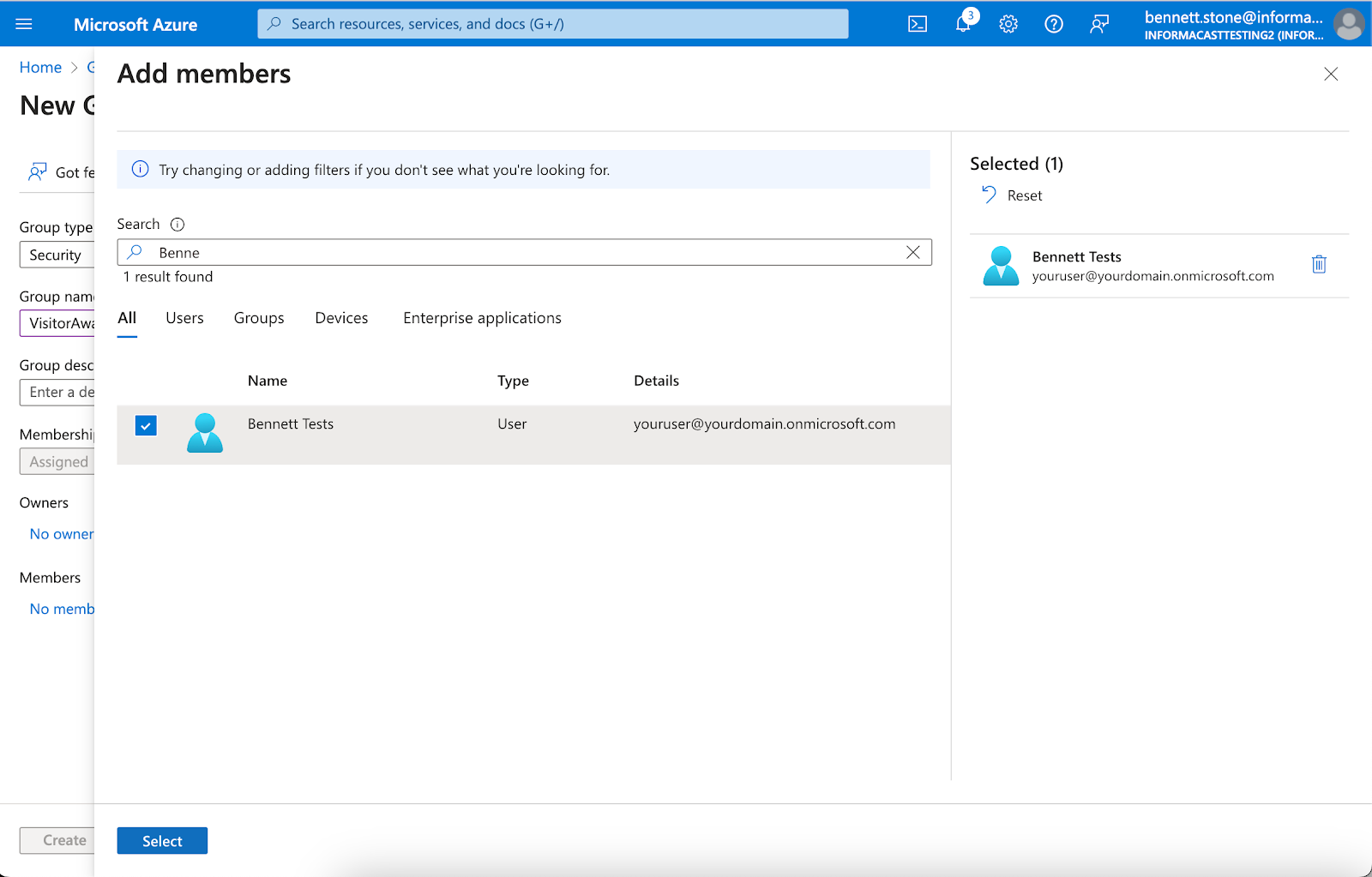Open Azure Cloud Shell terminal
This screenshot has width=1372, height=877.
(x=917, y=23)
